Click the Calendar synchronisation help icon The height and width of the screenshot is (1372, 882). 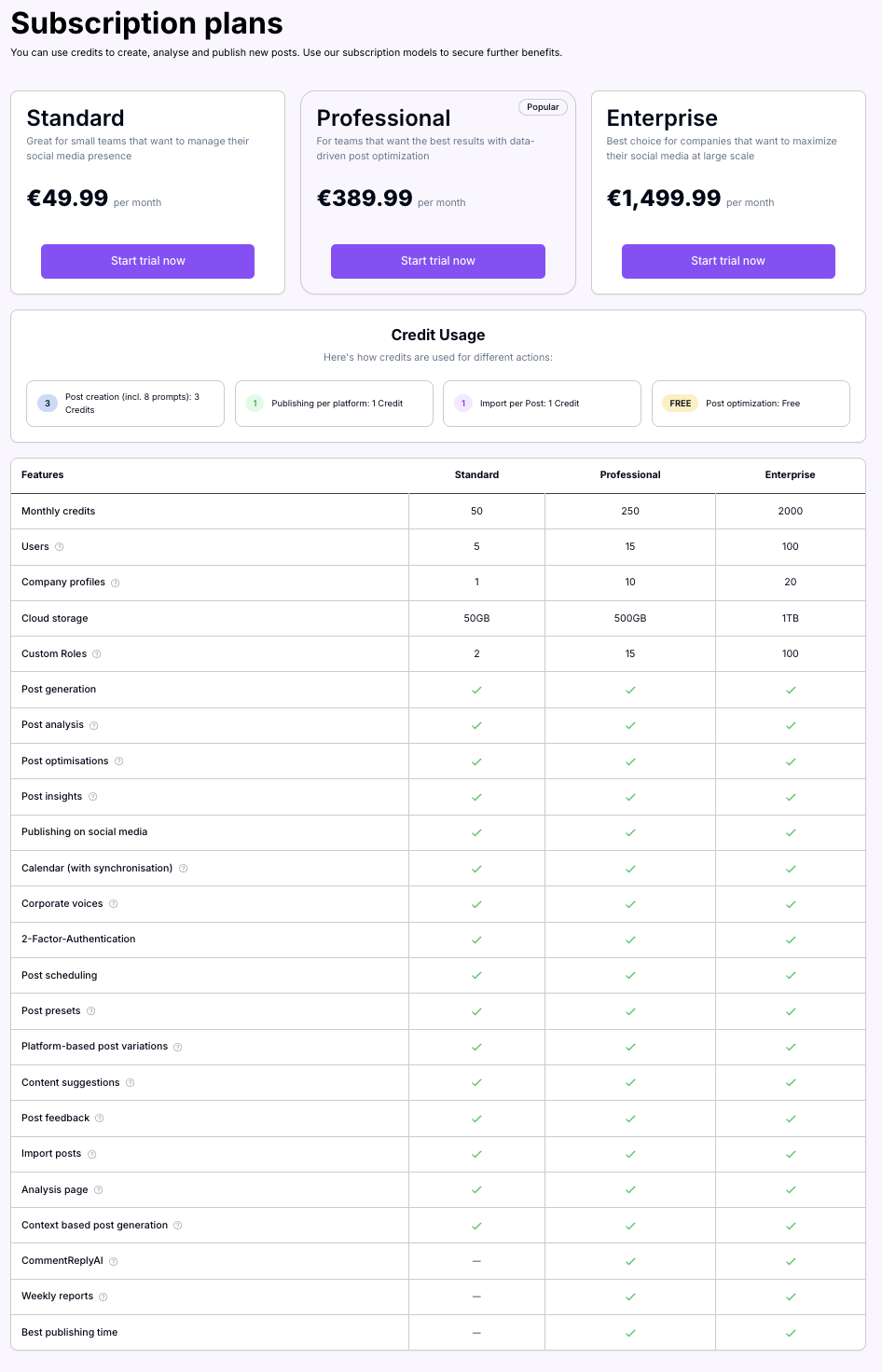click(x=184, y=869)
